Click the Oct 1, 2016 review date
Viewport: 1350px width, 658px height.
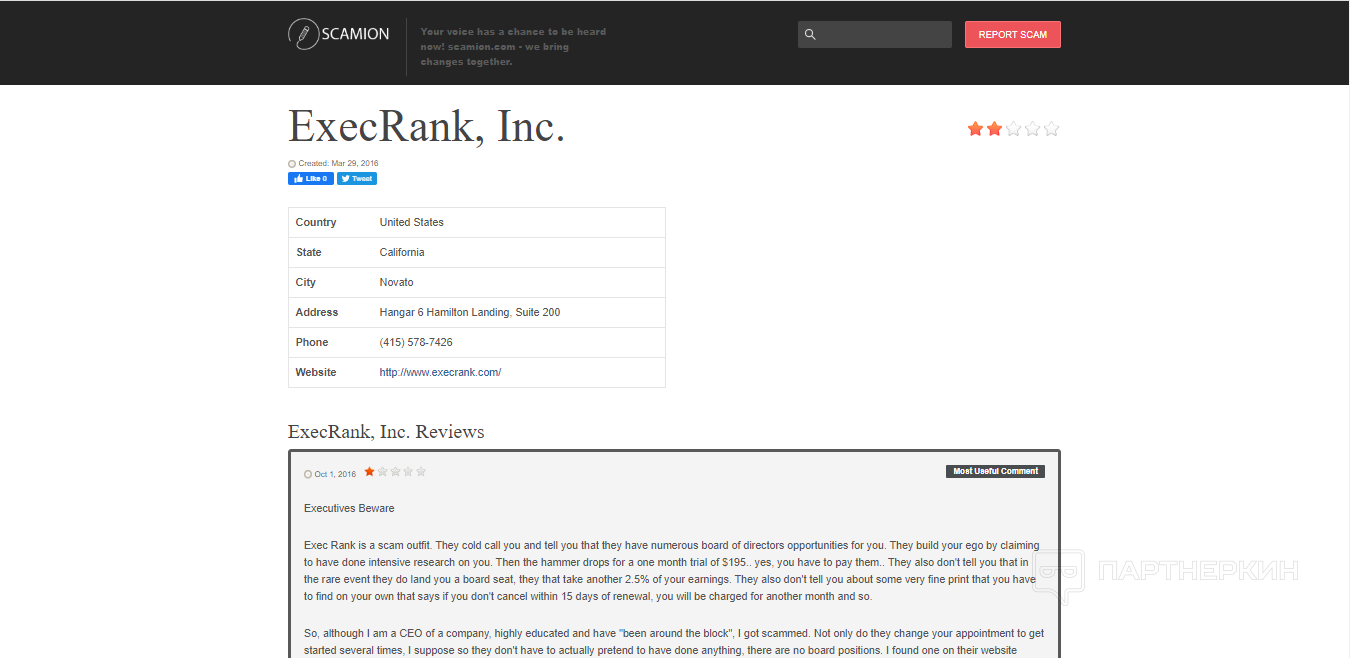335,474
